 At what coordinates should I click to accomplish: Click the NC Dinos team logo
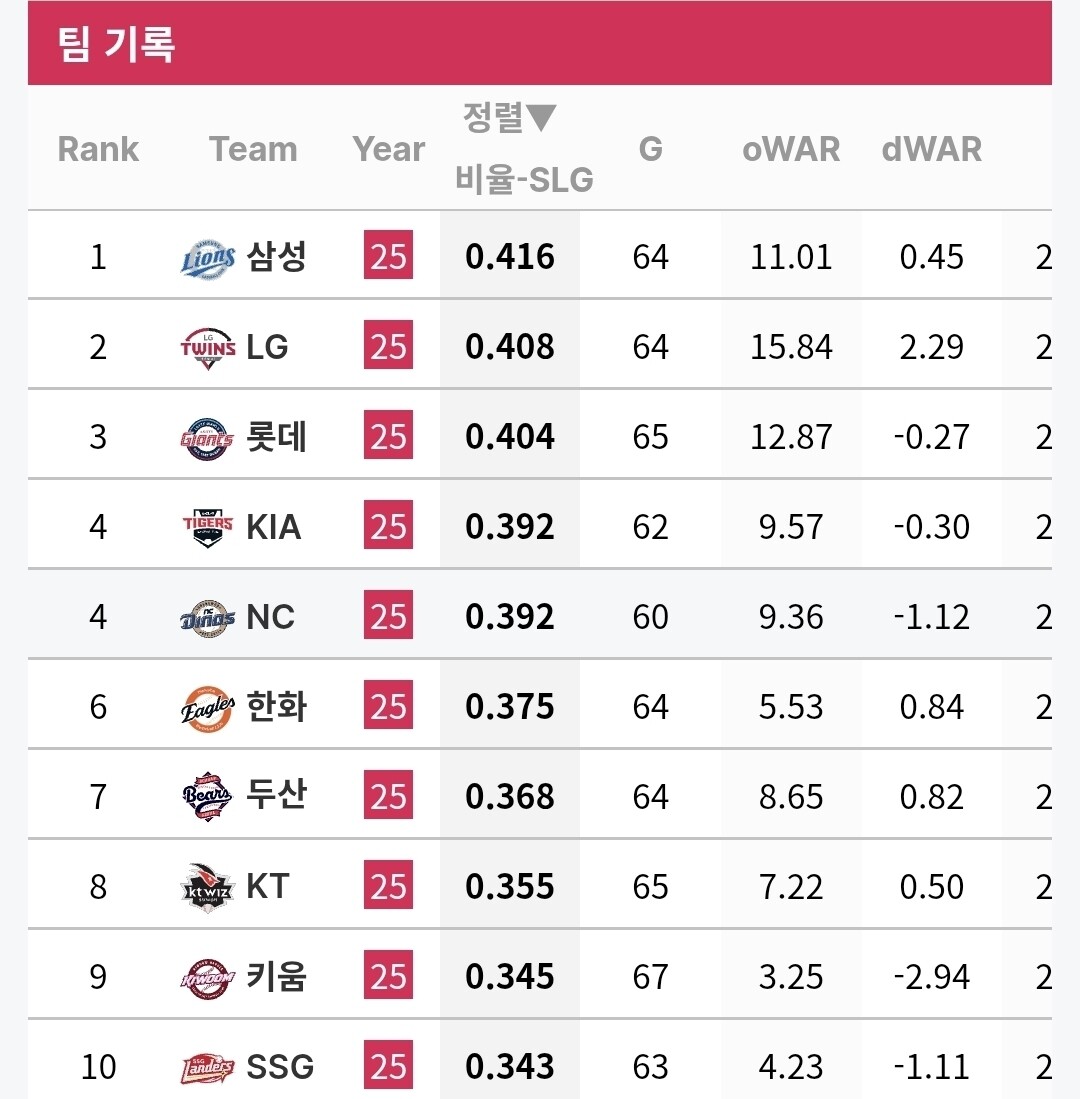click(208, 618)
